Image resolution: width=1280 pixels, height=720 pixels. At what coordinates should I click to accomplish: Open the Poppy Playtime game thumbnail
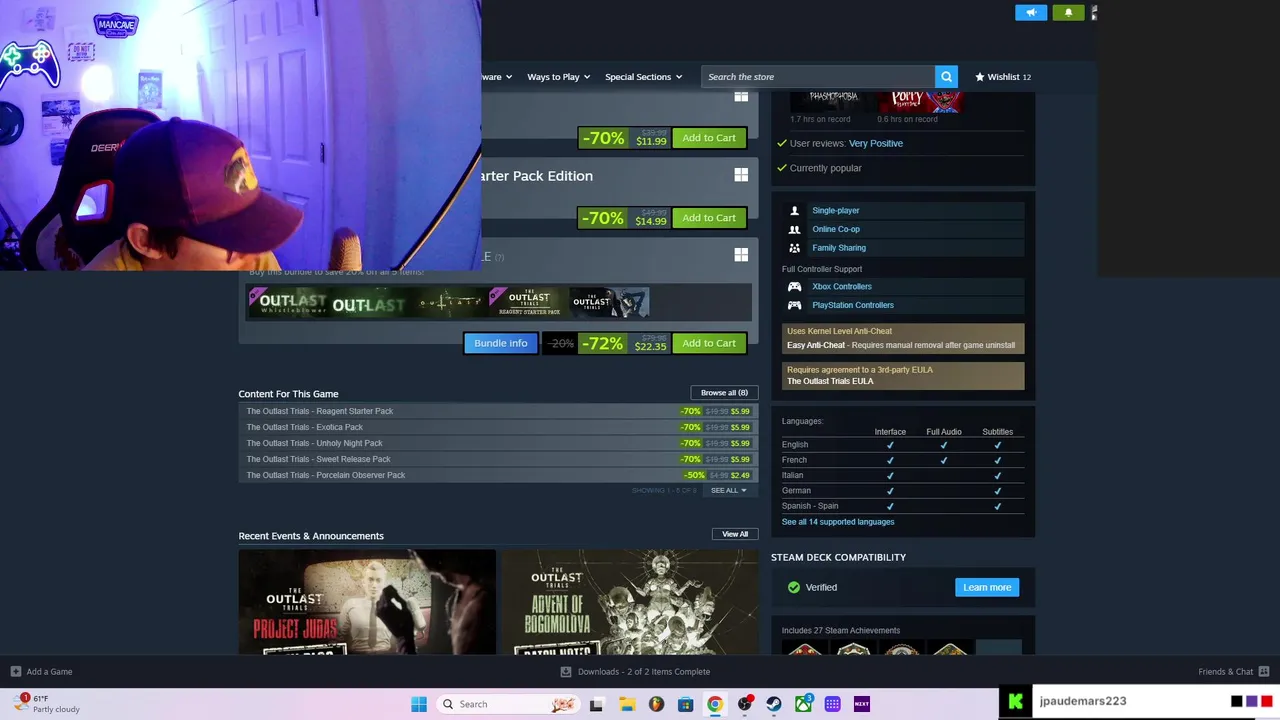[921, 101]
